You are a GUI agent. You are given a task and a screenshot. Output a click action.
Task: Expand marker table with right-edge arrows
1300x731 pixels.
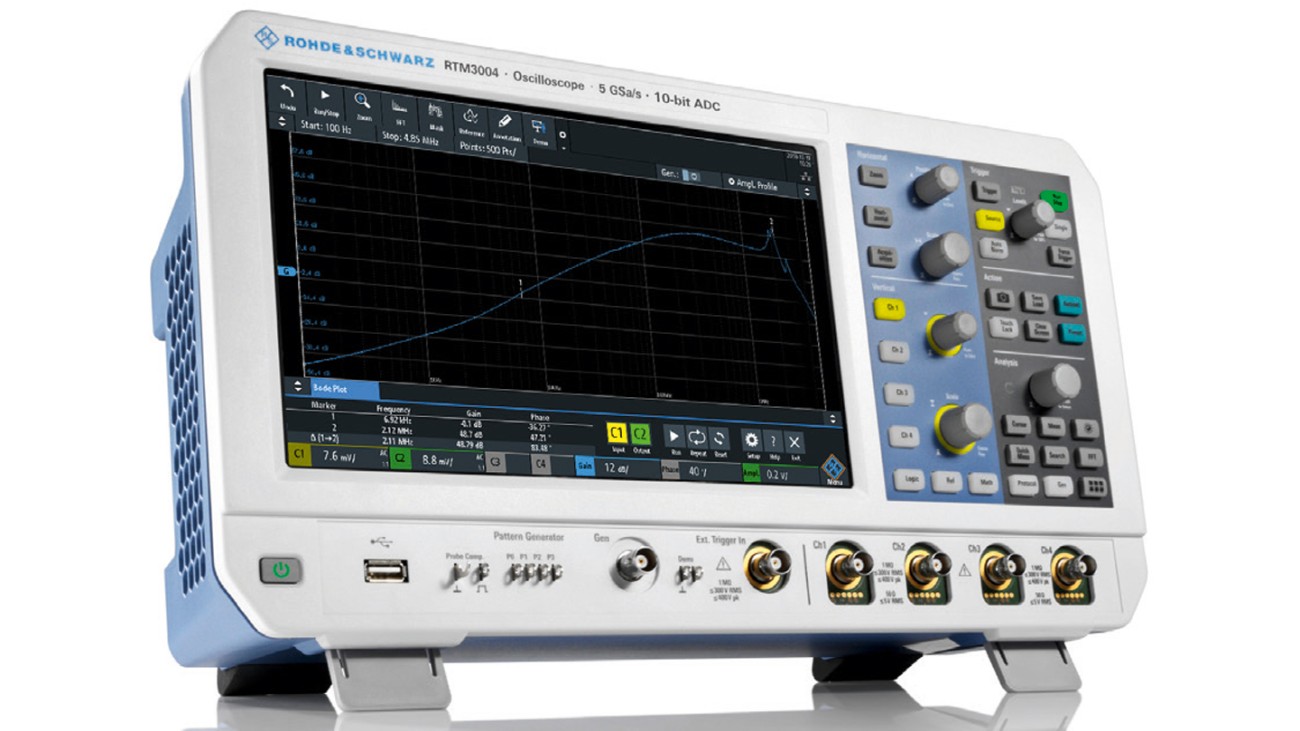click(833, 418)
